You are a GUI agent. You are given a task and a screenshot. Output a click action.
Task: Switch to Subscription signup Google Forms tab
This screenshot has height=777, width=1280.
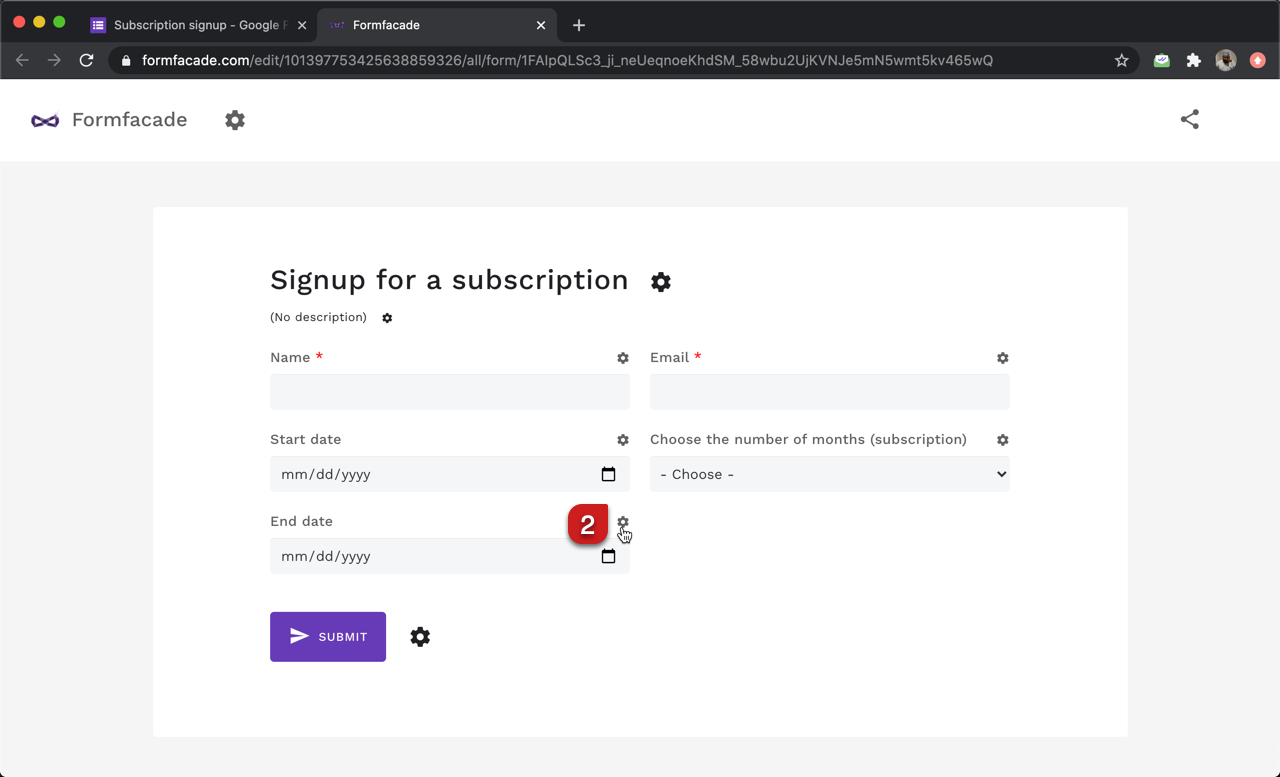click(x=198, y=25)
